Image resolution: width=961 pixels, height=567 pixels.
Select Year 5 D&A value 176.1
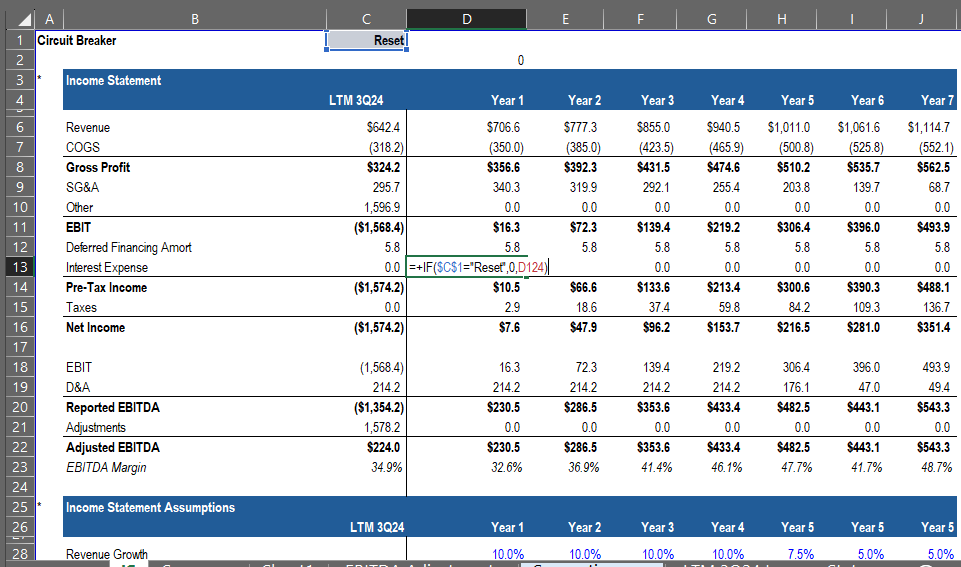coord(797,388)
